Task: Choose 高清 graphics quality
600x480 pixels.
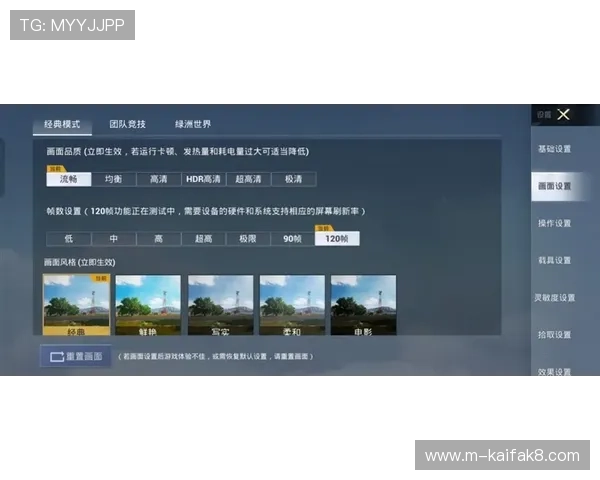Action: (158, 179)
